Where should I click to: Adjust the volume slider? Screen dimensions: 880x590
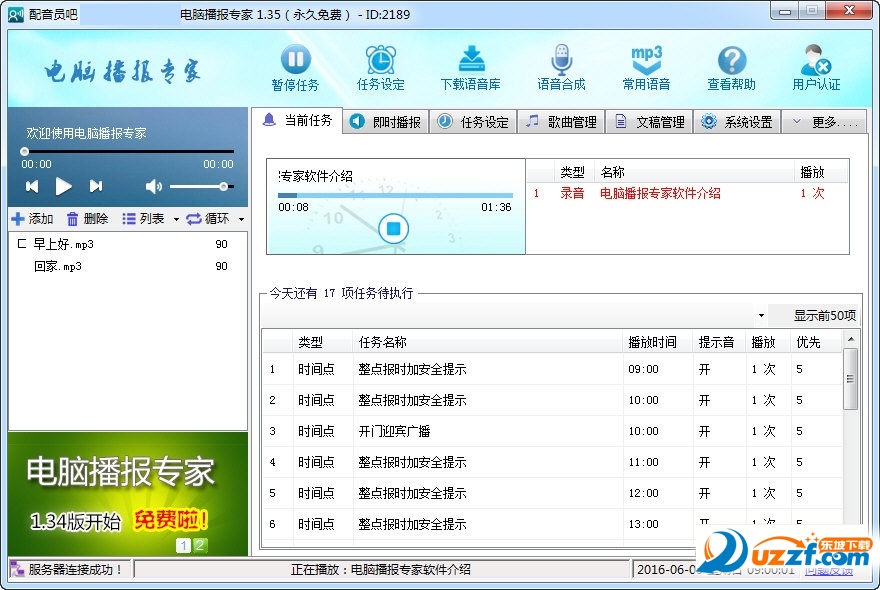point(222,185)
